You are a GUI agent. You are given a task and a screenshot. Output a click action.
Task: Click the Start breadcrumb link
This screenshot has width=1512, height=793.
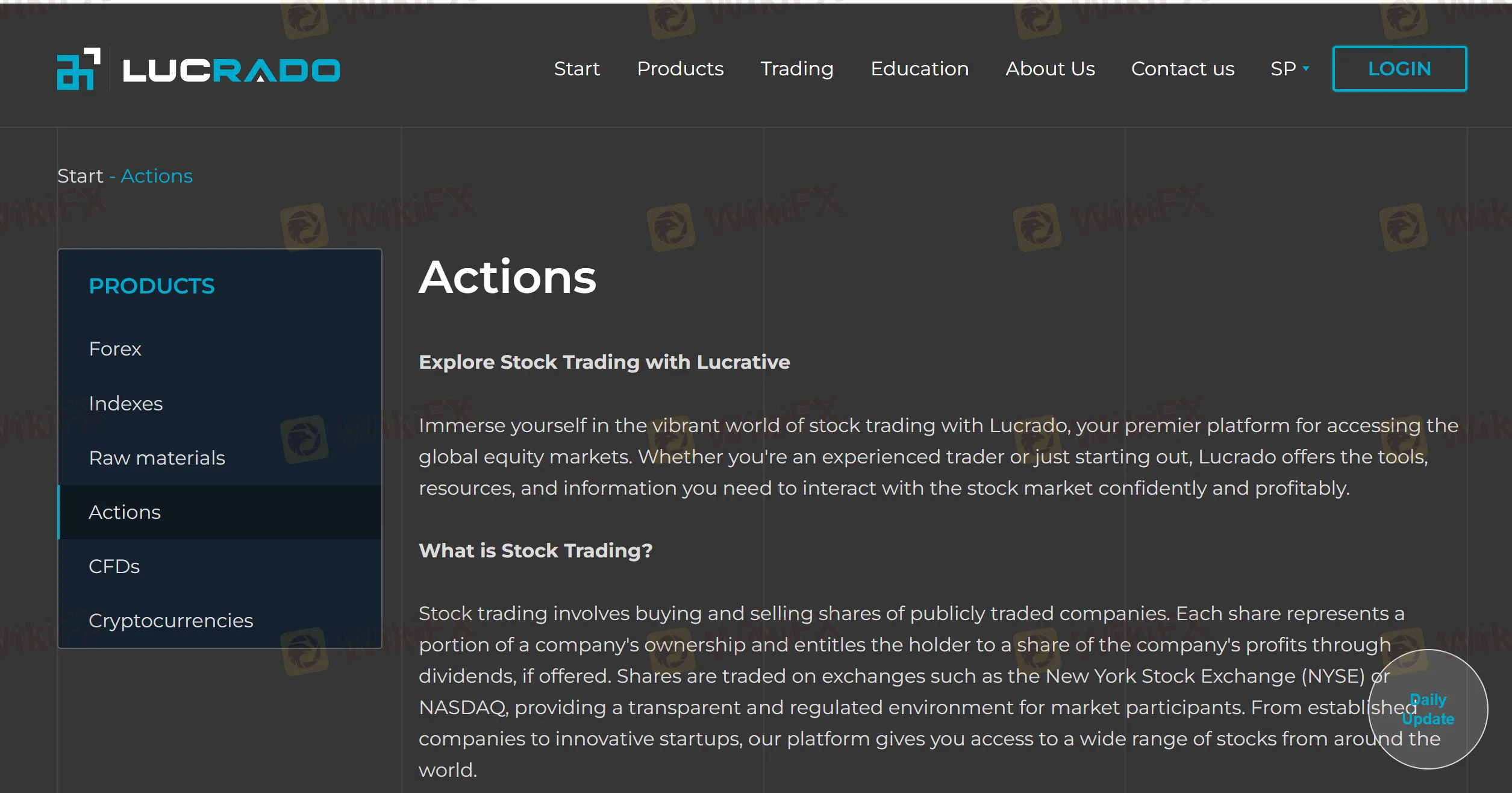(x=80, y=176)
